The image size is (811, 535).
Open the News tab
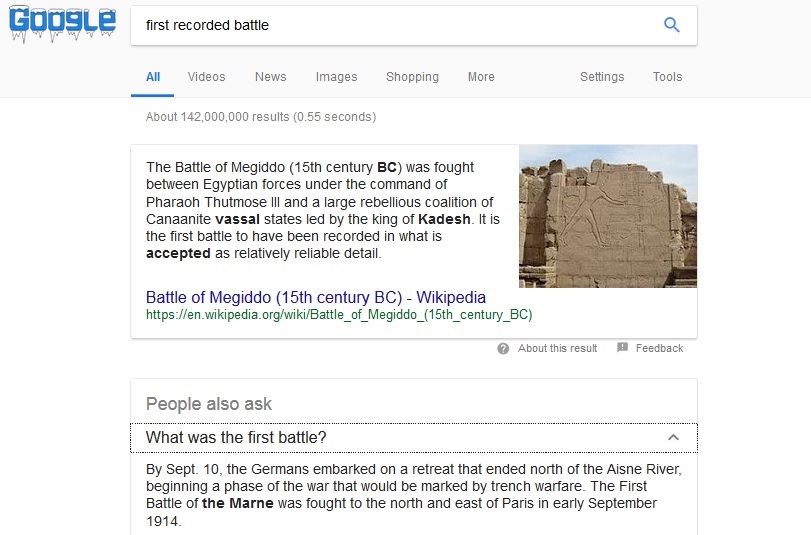point(270,77)
